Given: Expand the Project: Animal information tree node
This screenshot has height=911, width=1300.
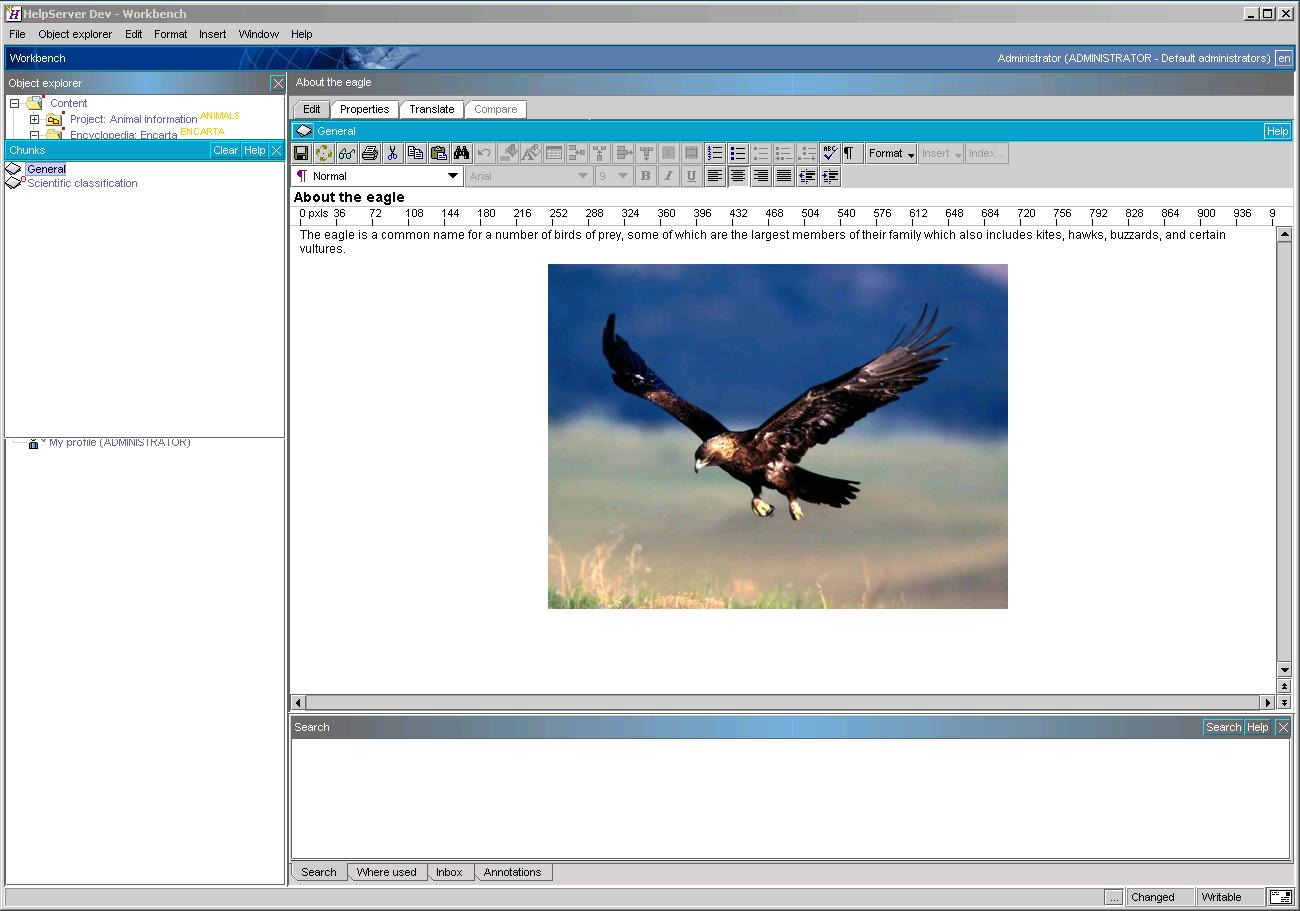Looking at the screenshot, I should pyautogui.click(x=33, y=118).
